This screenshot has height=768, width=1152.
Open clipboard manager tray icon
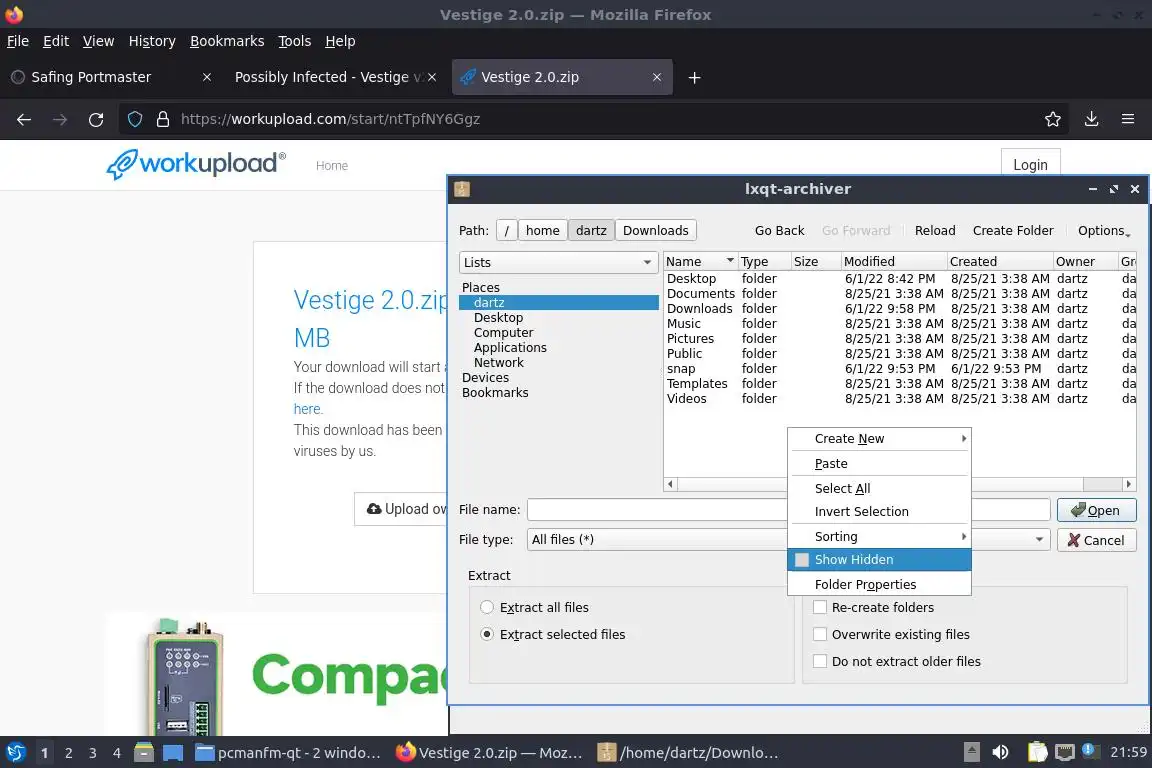click(1037, 752)
